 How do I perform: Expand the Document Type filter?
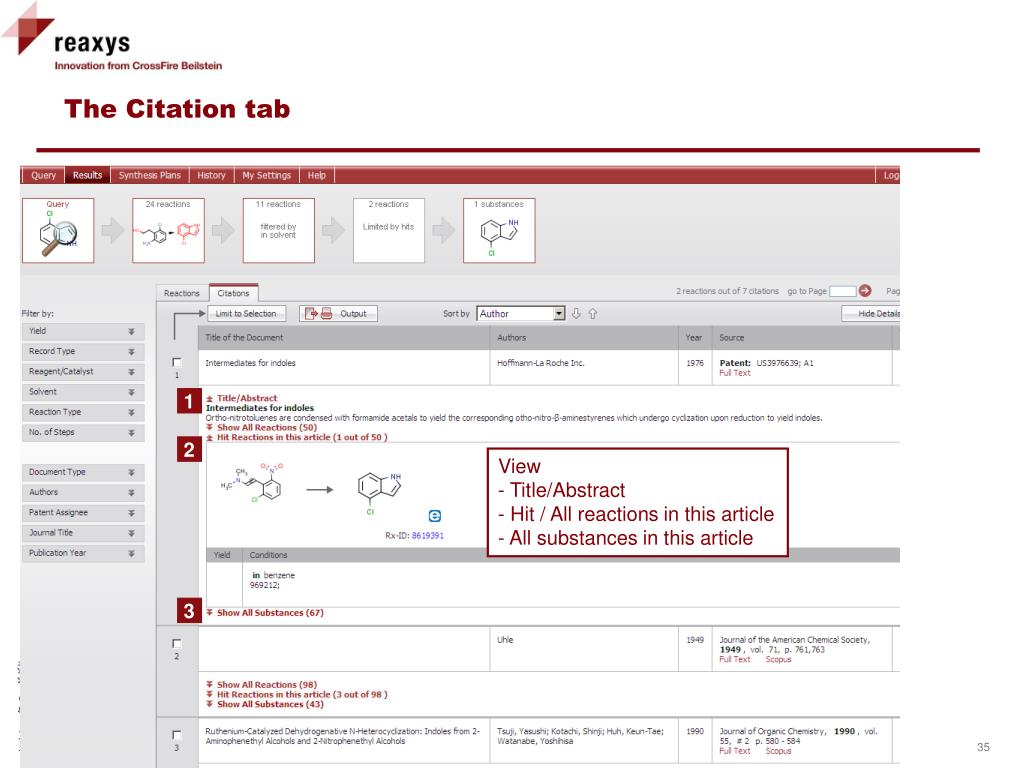(x=82, y=472)
